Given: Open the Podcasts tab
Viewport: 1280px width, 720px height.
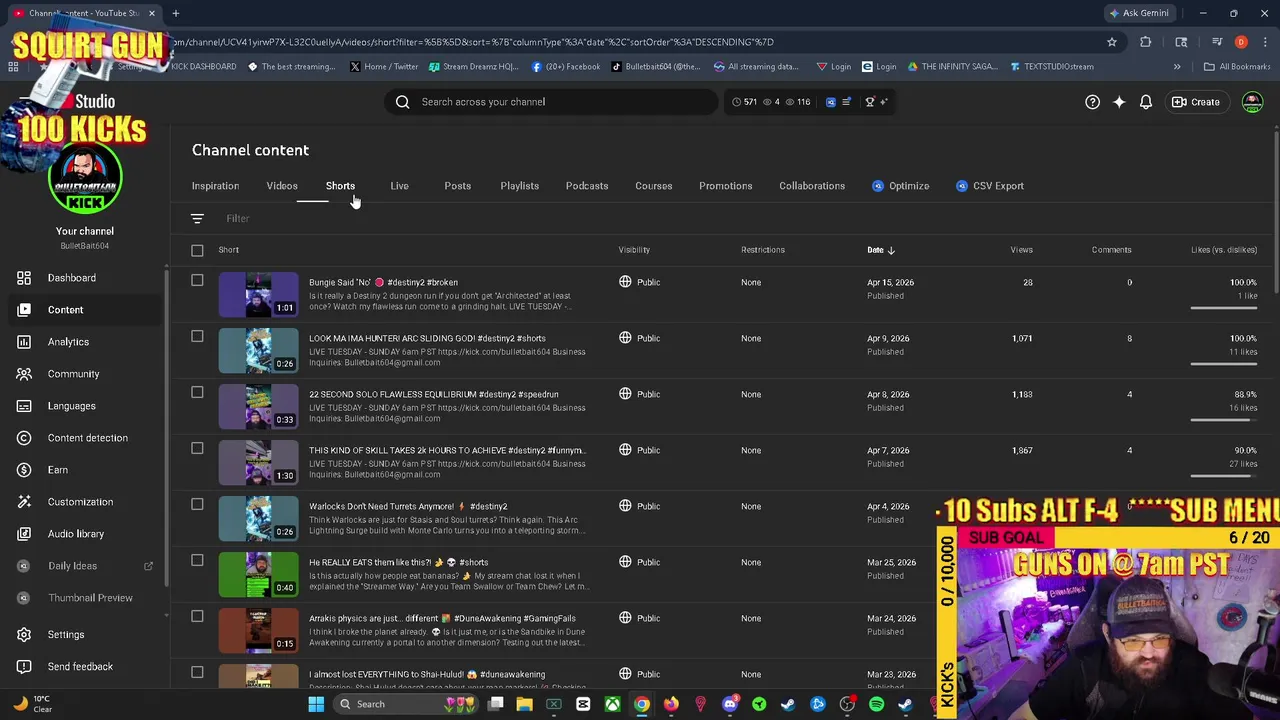Looking at the screenshot, I should 587,186.
